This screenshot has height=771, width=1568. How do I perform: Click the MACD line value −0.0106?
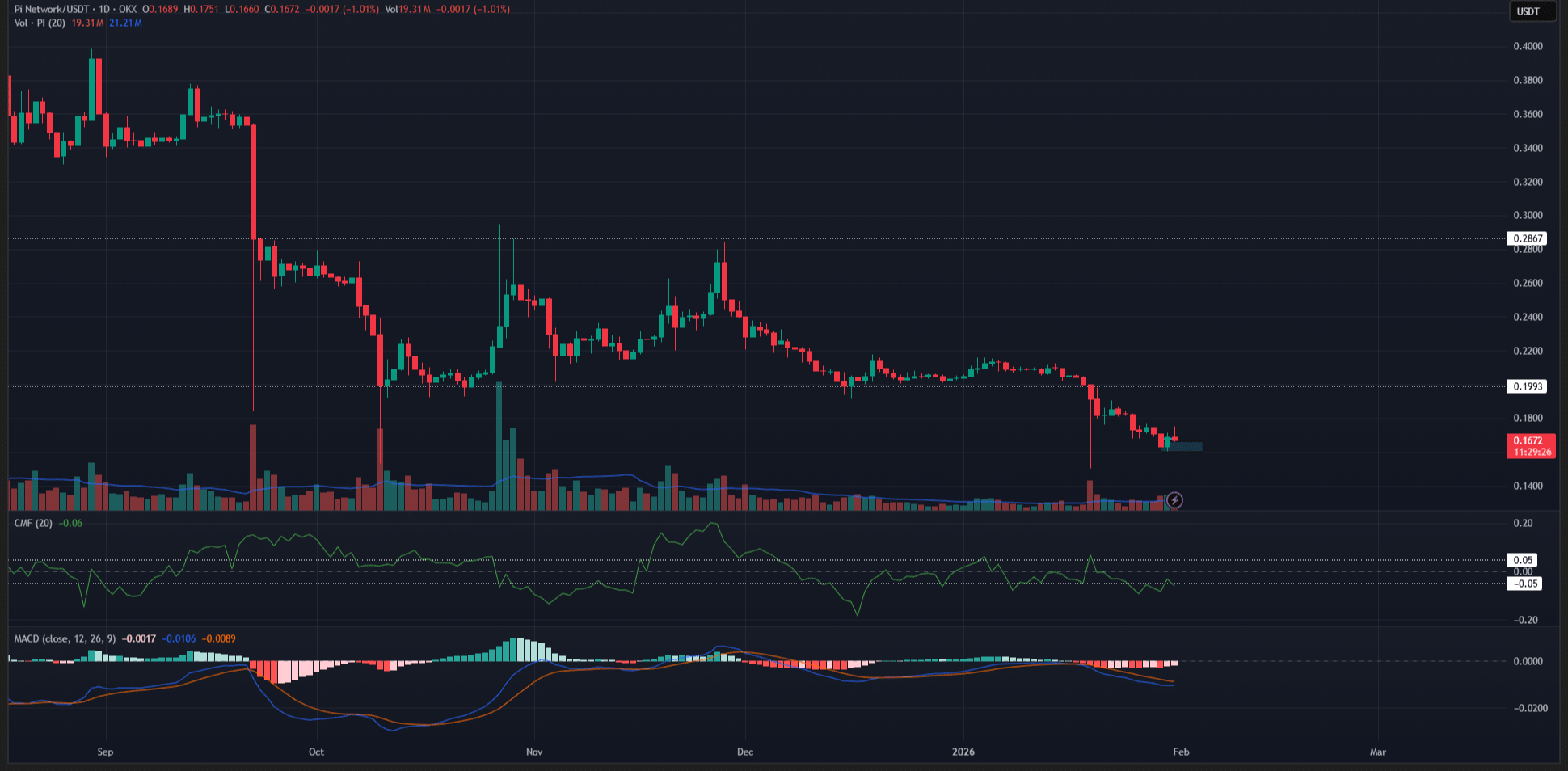pyautogui.click(x=179, y=638)
